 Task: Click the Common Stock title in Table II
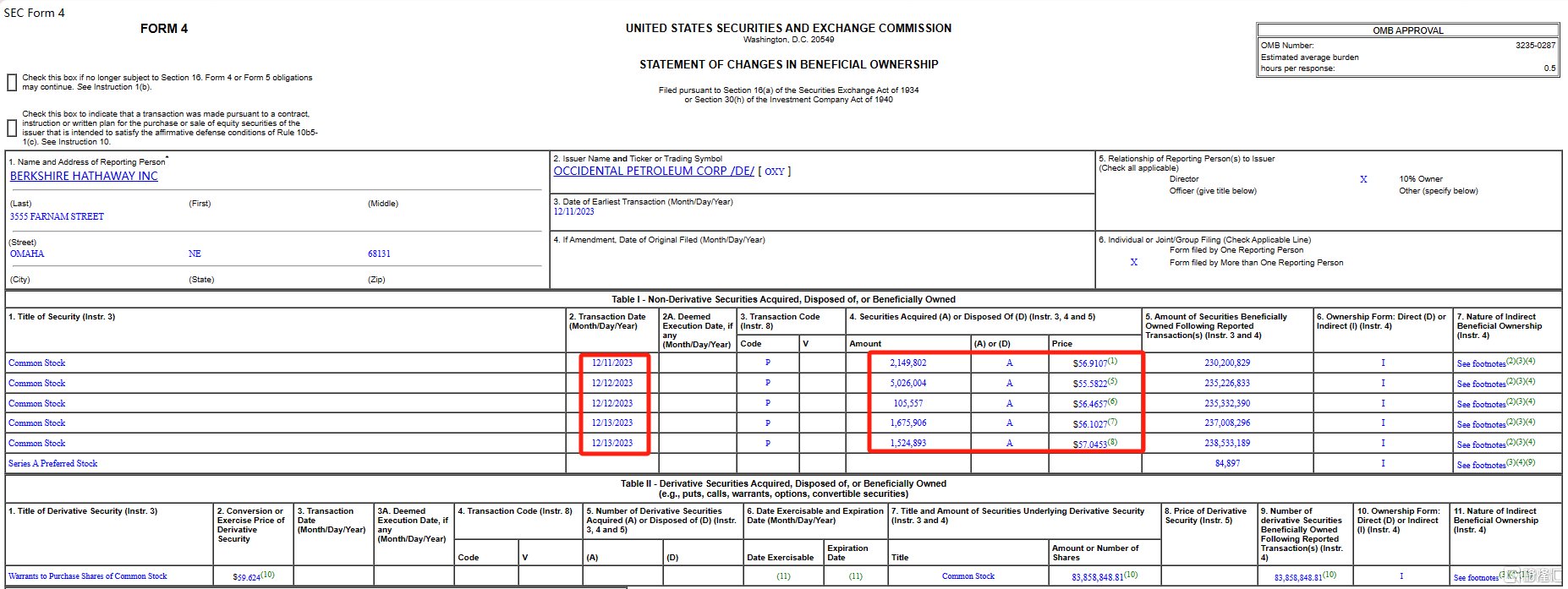click(968, 576)
